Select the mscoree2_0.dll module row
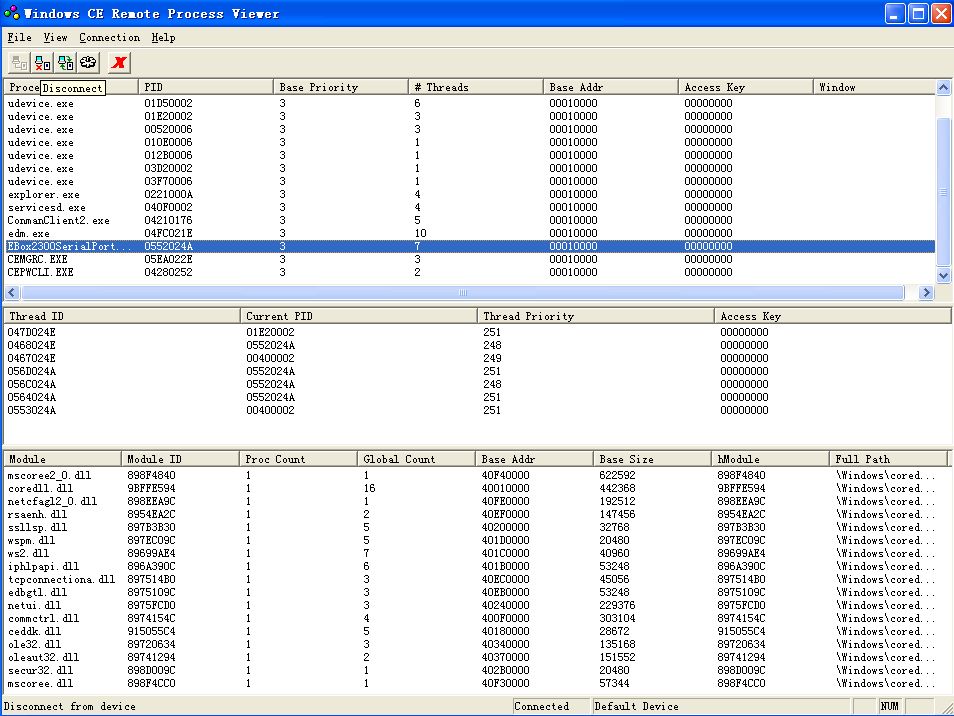This screenshot has height=716, width=954. (x=477, y=475)
